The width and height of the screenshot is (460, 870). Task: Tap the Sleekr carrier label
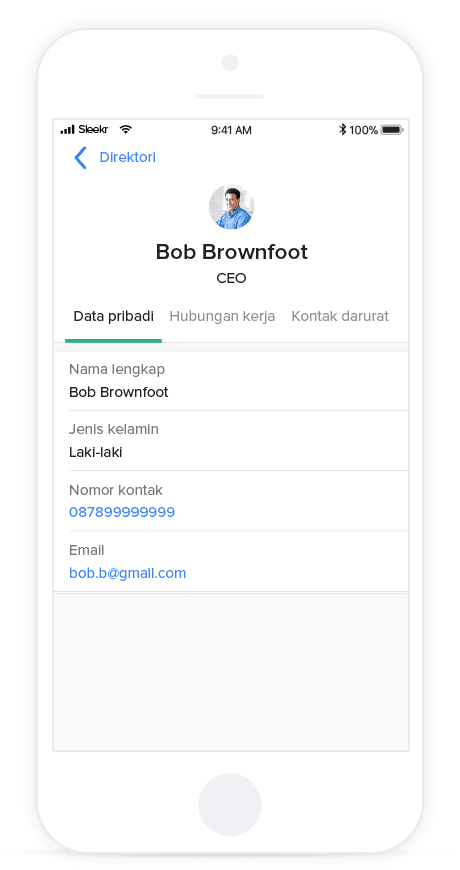93,130
